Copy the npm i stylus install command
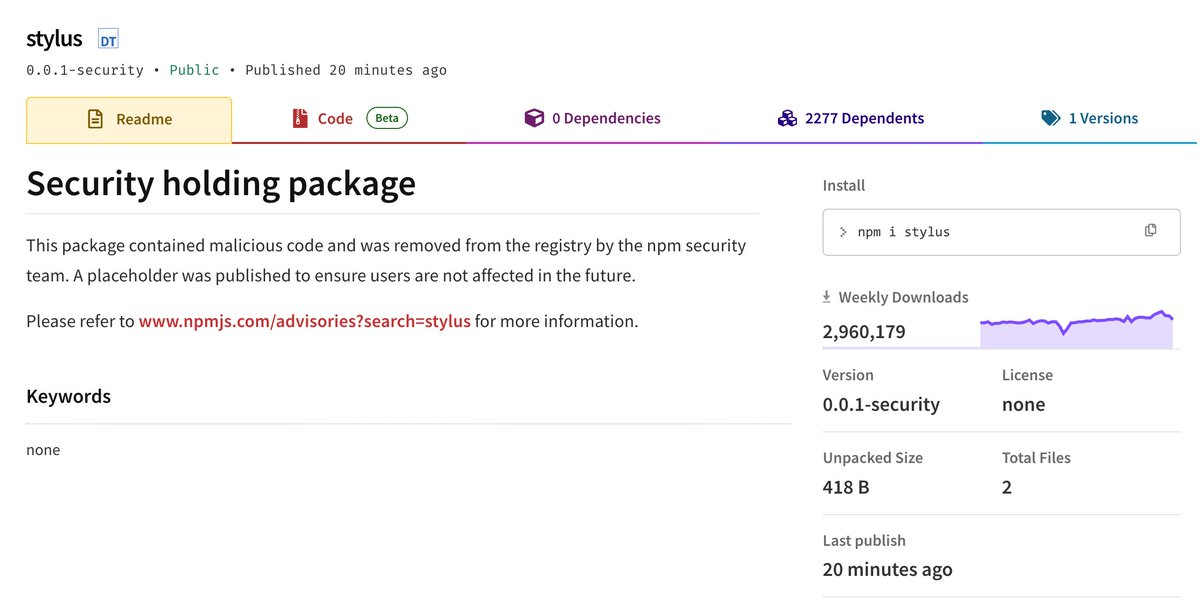Viewport: 1200px width, 608px height. pos(1150,230)
